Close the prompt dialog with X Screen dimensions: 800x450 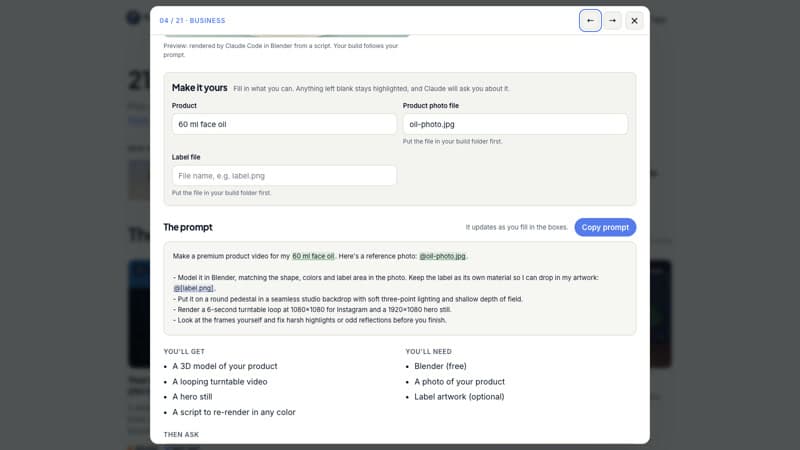634,20
